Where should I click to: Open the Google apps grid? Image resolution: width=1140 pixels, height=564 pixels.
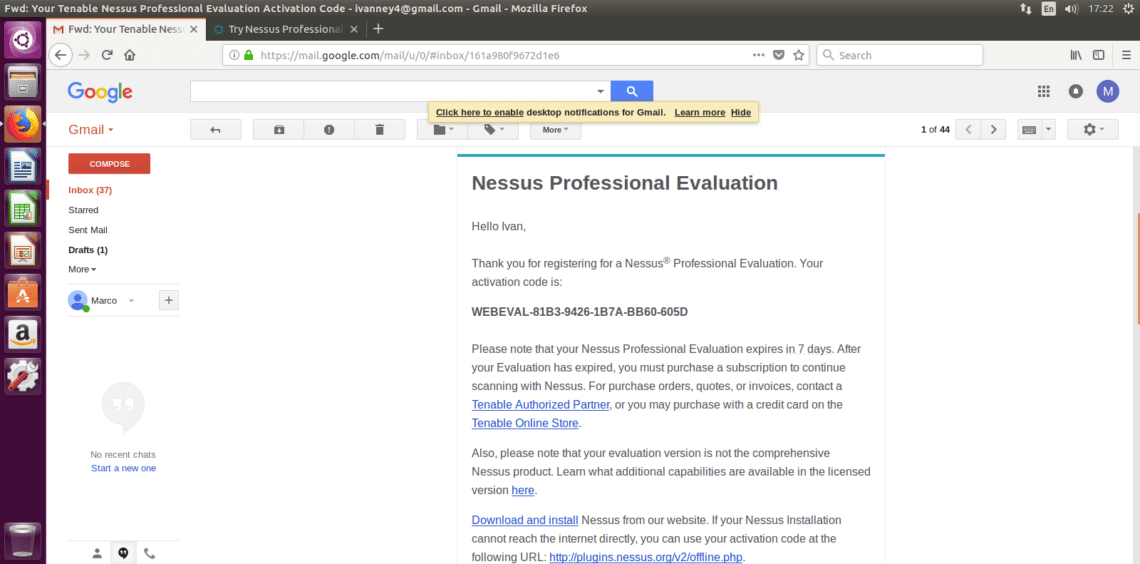click(x=1044, y=91)
